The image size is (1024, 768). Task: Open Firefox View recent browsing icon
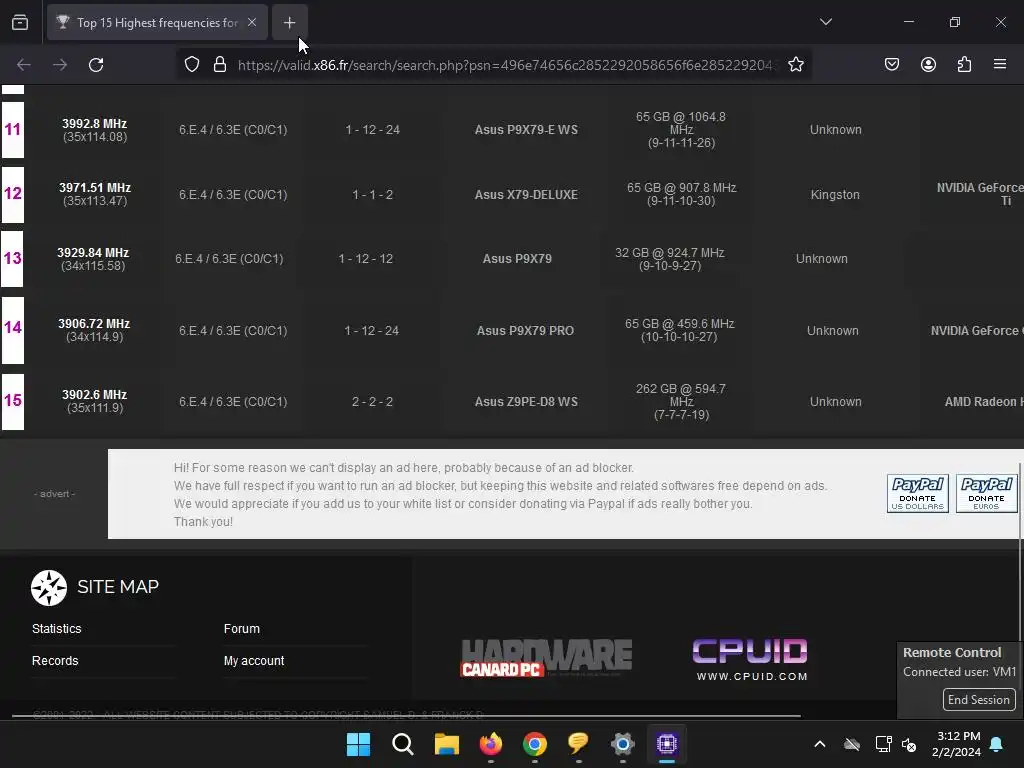[x=20, y=22]
